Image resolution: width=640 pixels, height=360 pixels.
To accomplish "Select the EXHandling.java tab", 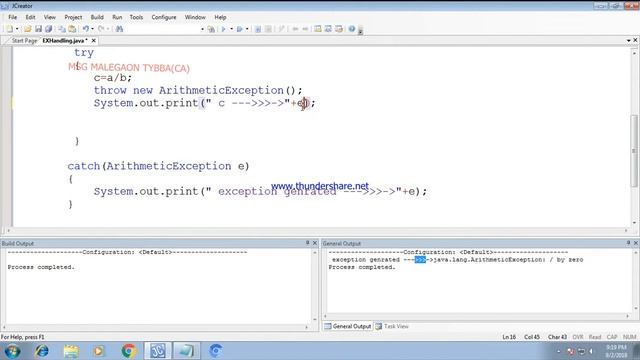I will click(x=64, y=41).
